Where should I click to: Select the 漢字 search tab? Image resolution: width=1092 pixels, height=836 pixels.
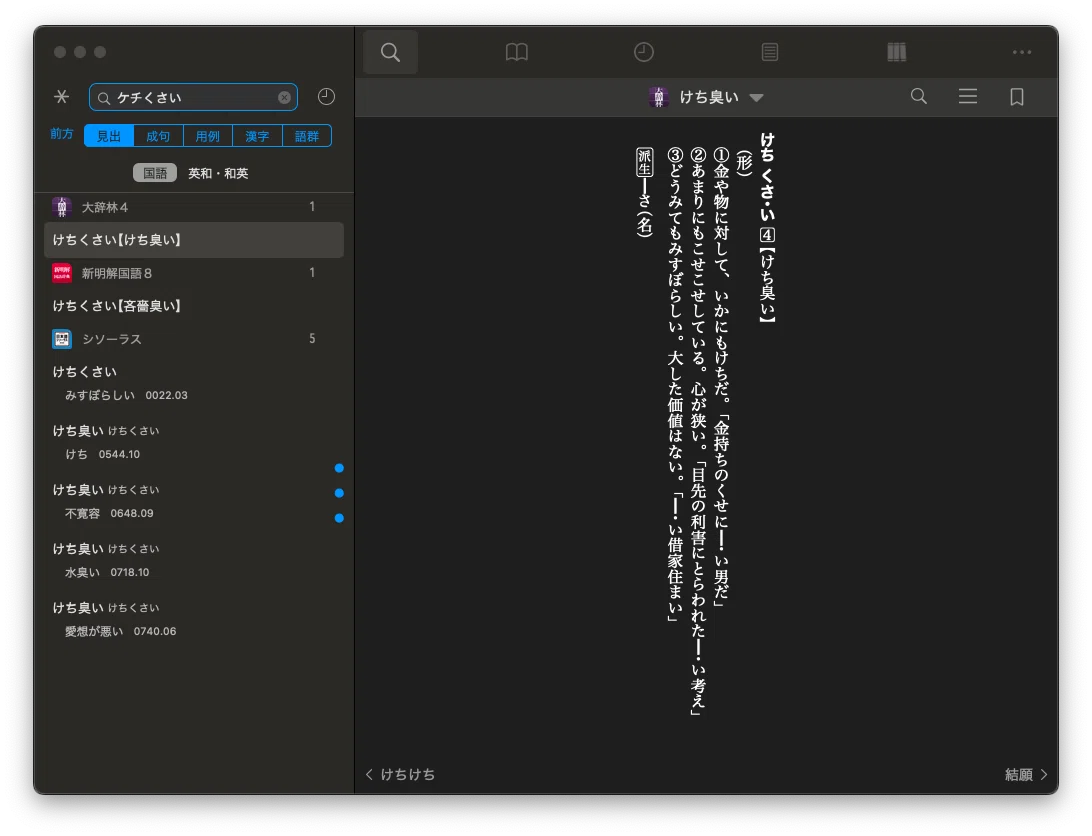[257, 136]
